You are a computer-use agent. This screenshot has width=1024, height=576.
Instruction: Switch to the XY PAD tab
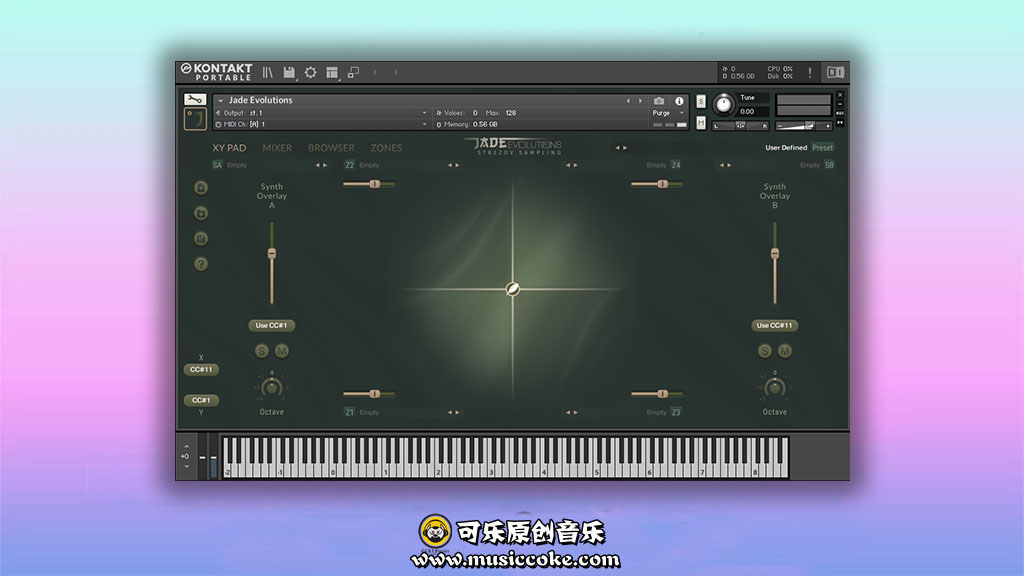[229, 148]
